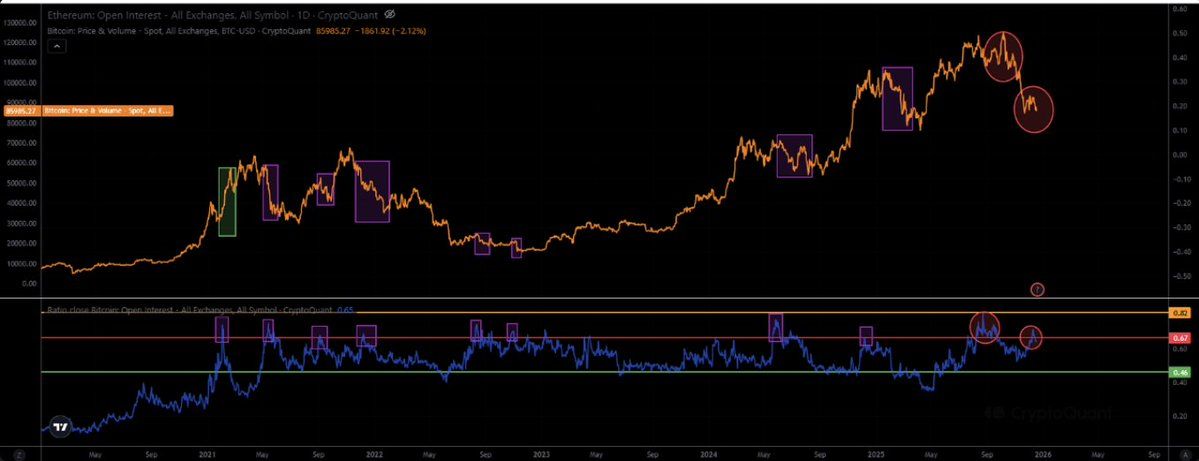Viewport: 1199px width, 461px height.
Task: Open the TradingView logo badge
Action: [x=60, y=427]
